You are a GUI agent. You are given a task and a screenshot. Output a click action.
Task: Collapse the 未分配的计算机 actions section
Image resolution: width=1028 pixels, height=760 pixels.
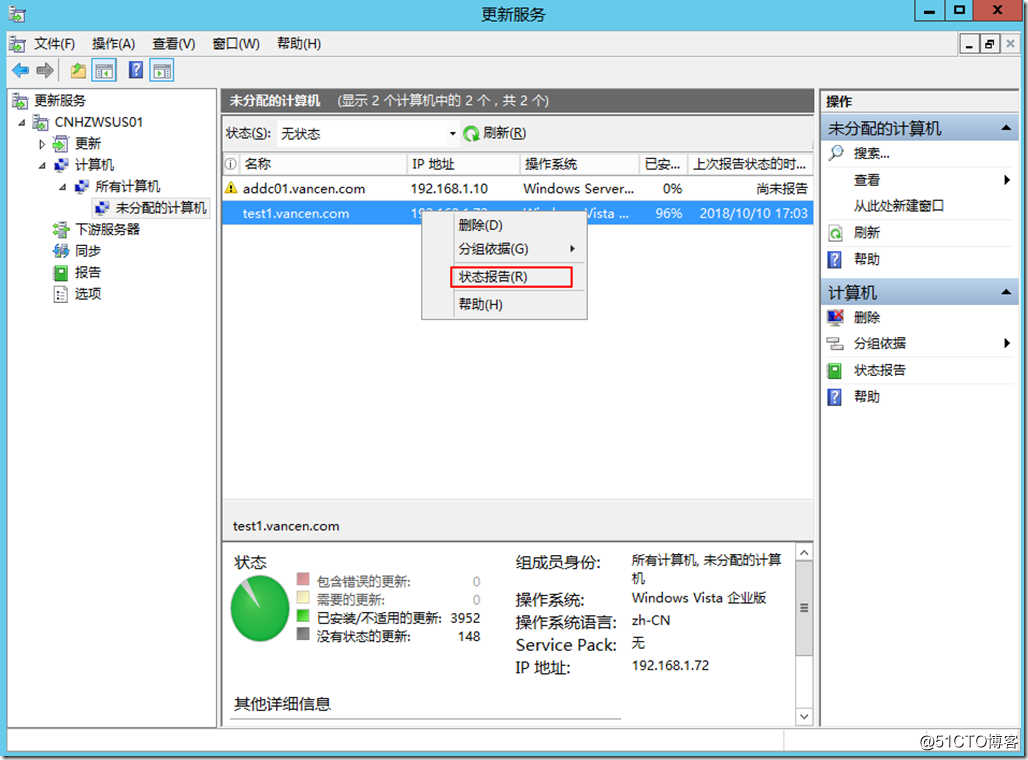coord(1006,128)
